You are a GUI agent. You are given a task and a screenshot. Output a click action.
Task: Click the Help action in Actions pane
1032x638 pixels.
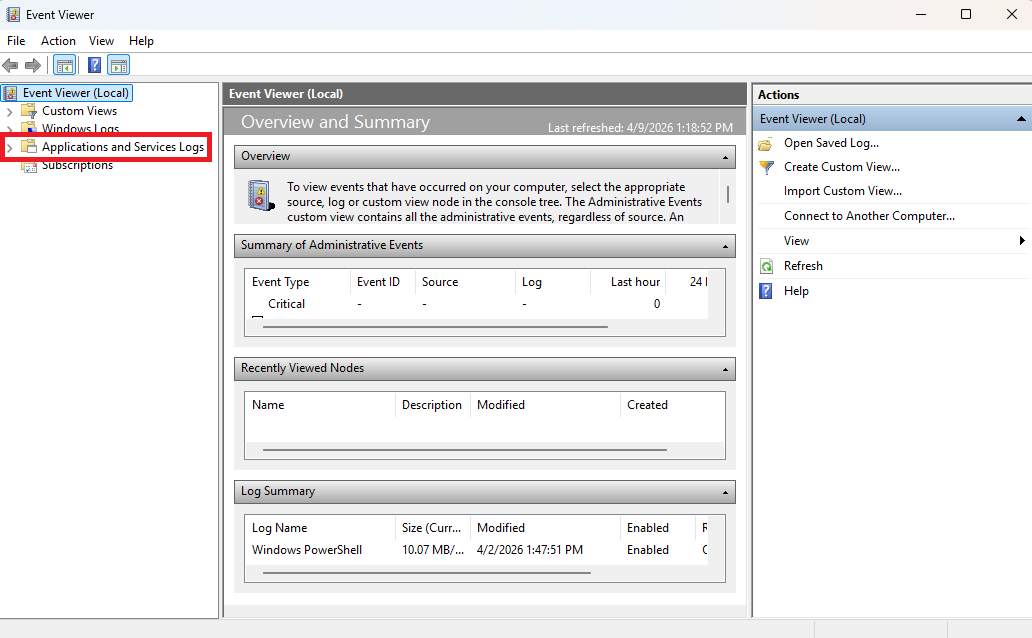click(x=796, y=291)
